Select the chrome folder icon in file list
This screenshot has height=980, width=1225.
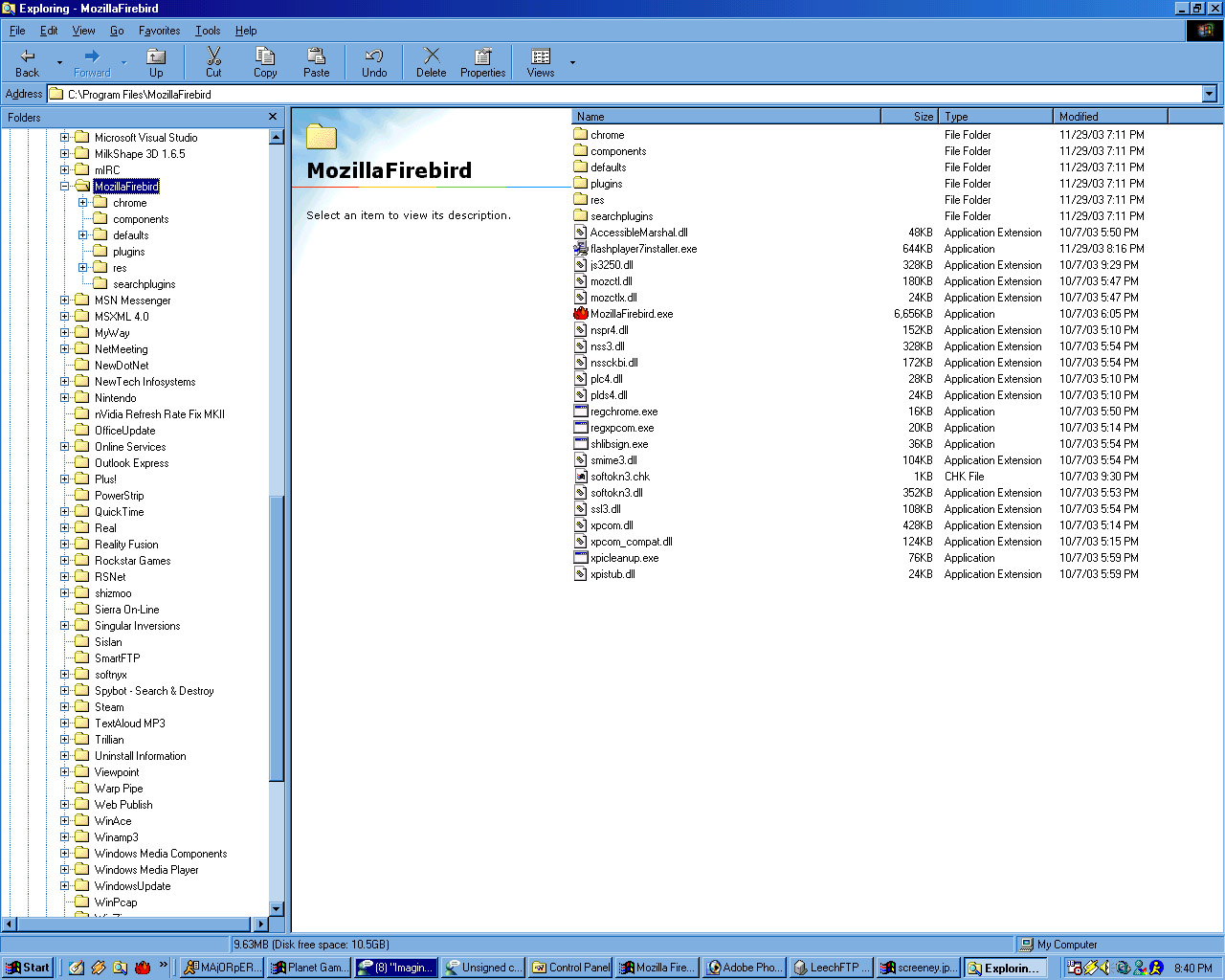coord(581,135)
